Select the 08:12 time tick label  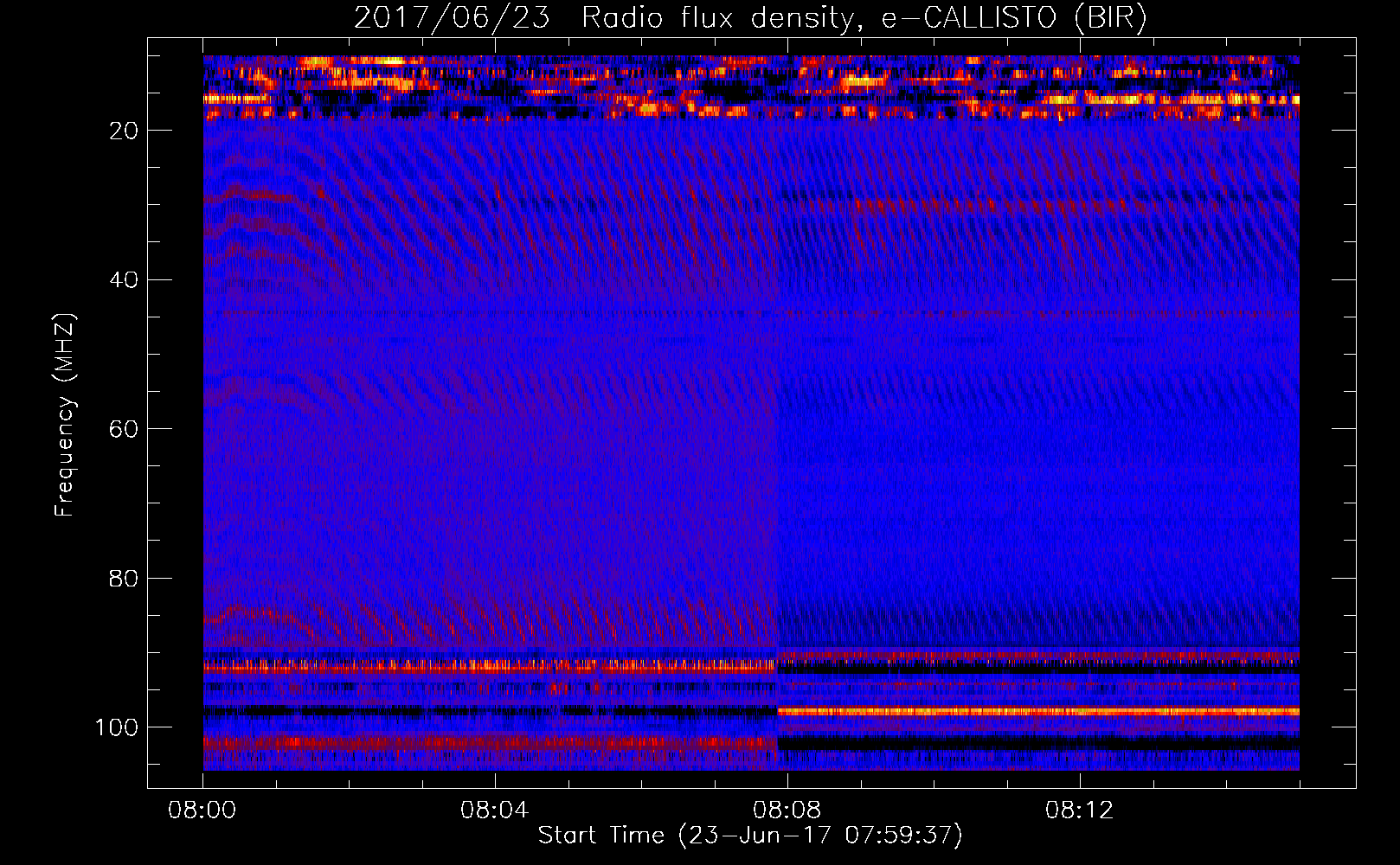coord(1079,811)
